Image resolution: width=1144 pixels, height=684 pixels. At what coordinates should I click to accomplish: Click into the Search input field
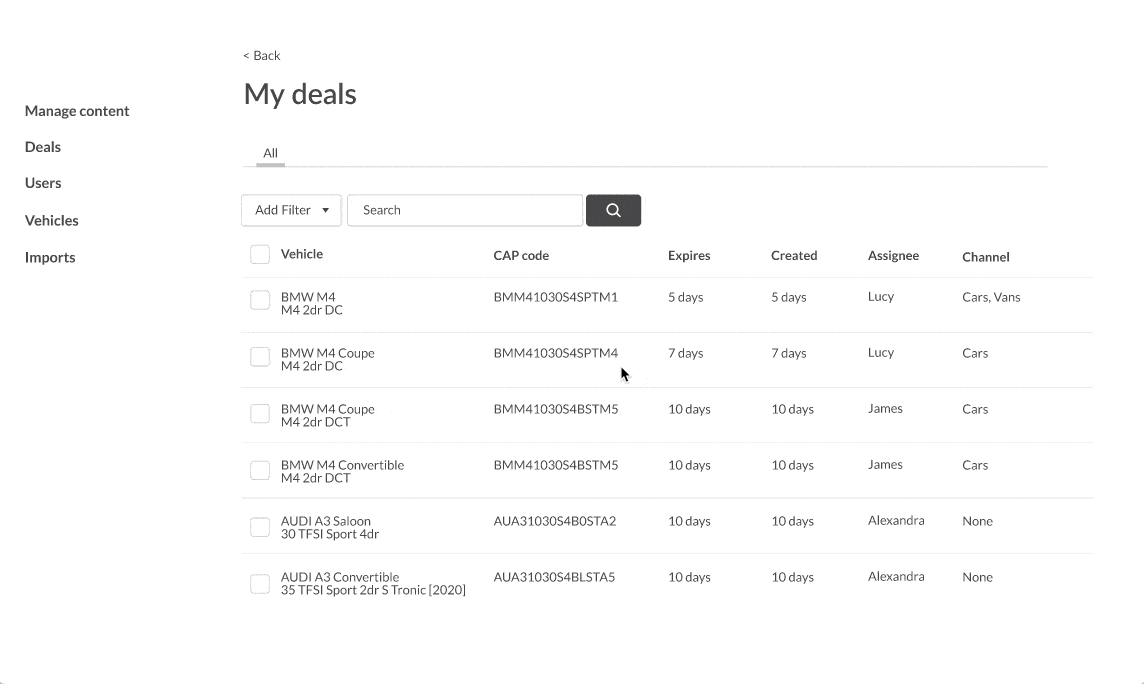click(465, 210)
